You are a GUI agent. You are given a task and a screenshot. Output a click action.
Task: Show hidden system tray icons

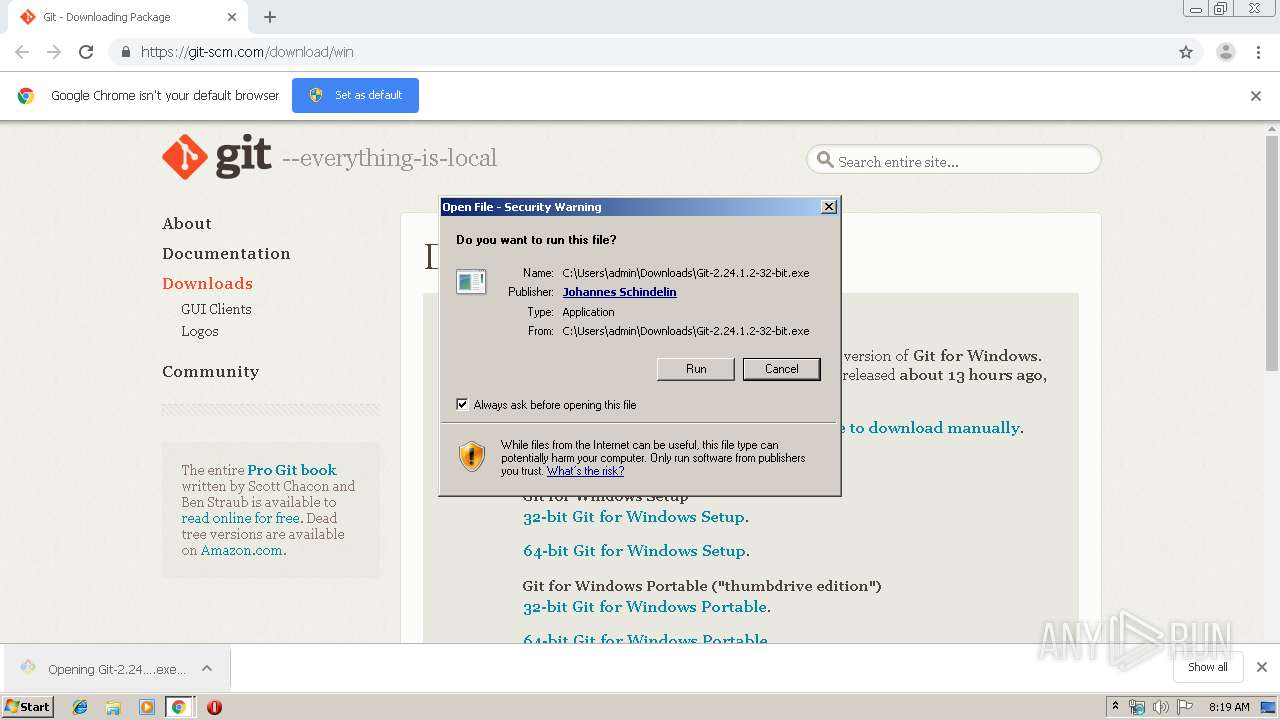1115,707
